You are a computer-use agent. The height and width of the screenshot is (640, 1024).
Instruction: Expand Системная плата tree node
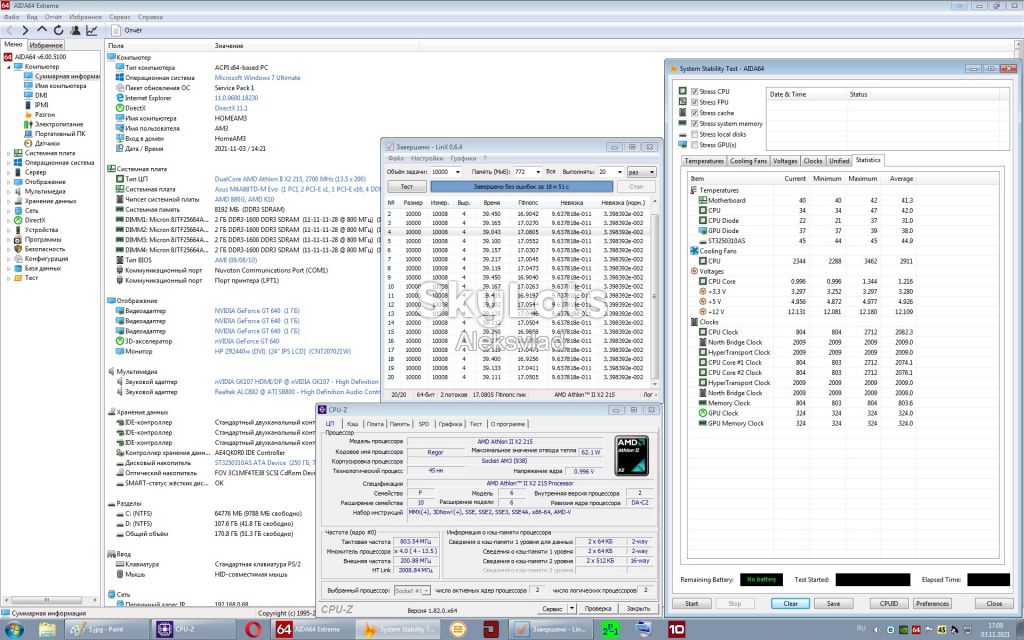coord(8,153)
